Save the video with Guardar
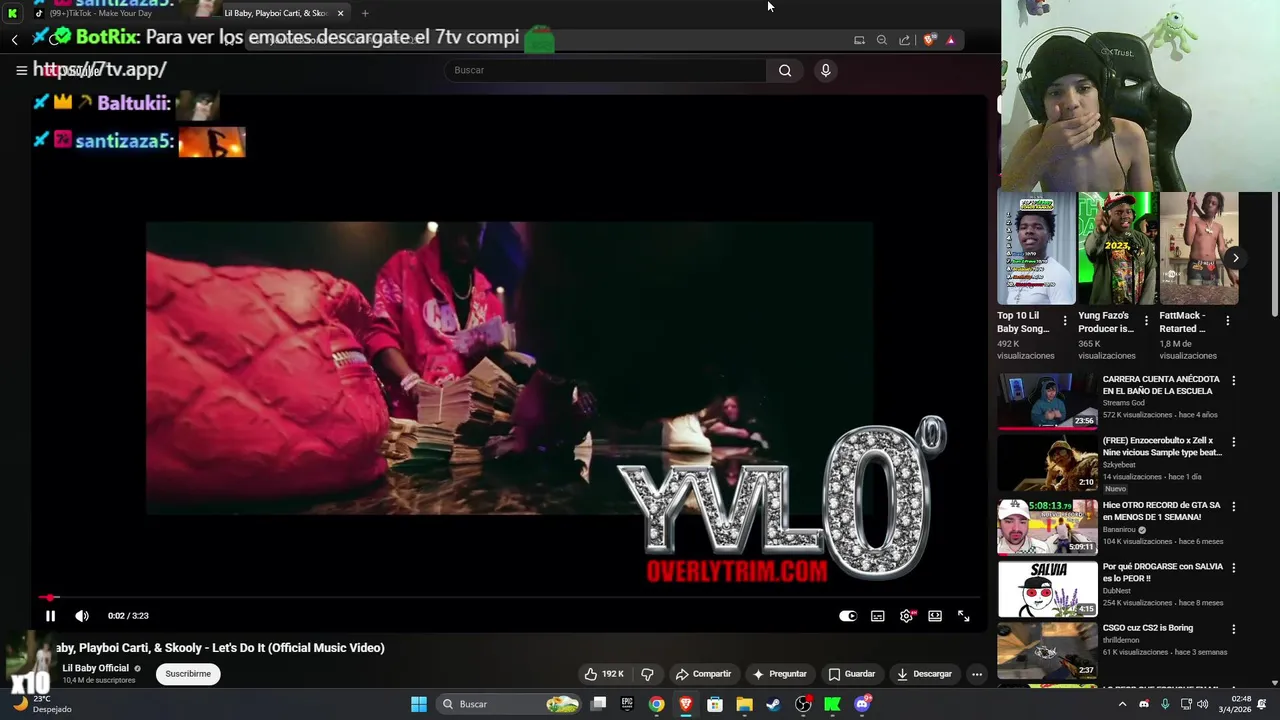Screen dimensions: 1280x720 [x=851, y=674]
